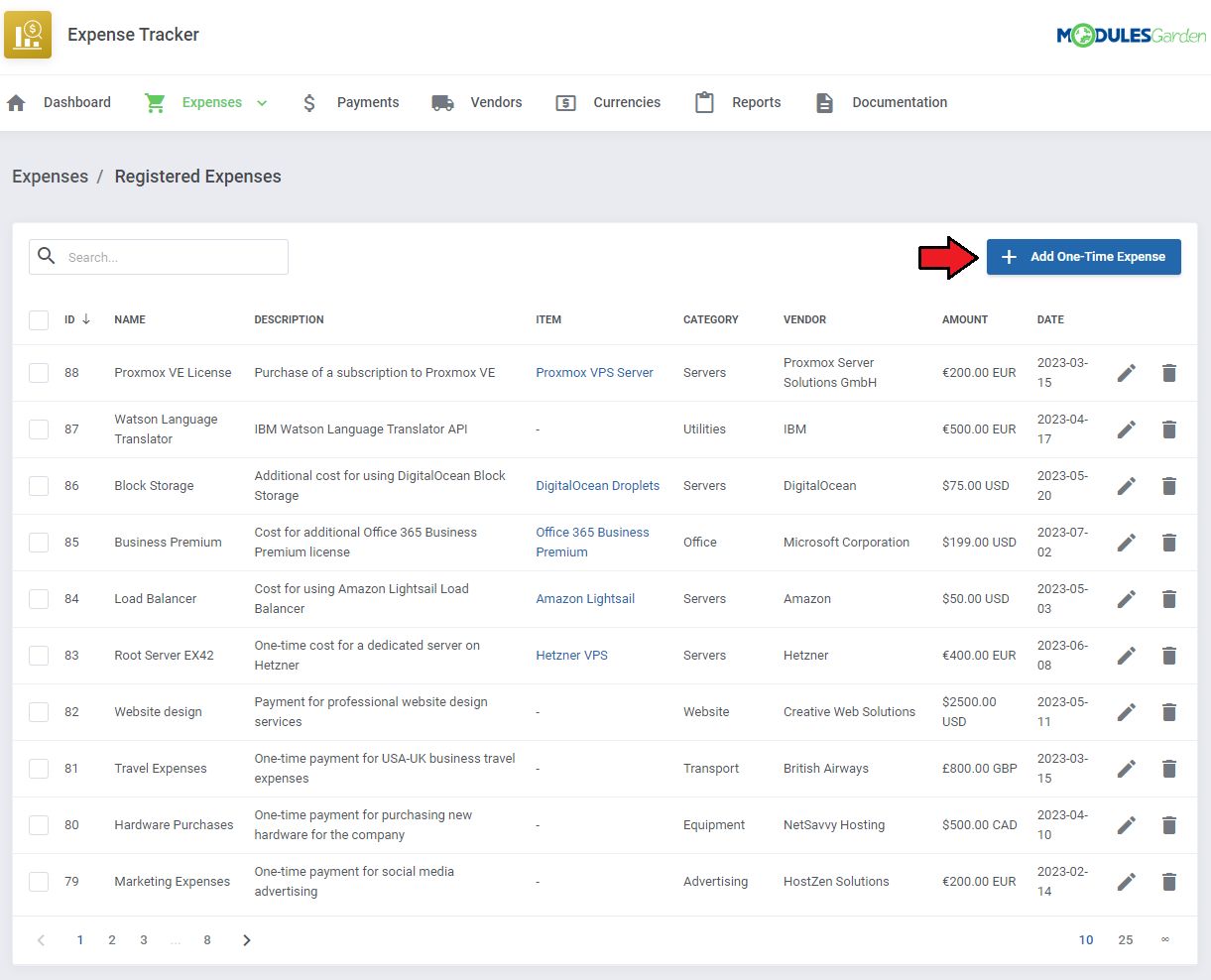Screen dimensions: 1211x980
Task: Click the Reports clipboard icon
Action: 704,102
